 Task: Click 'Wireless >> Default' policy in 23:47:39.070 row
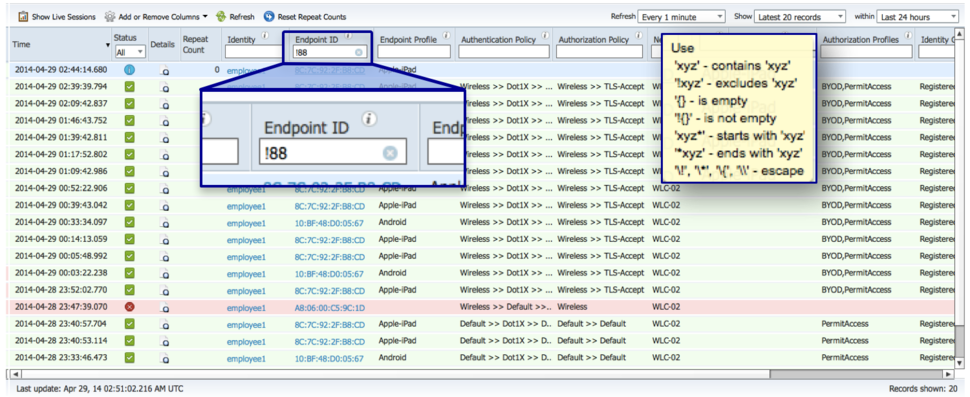pos(505,307)
